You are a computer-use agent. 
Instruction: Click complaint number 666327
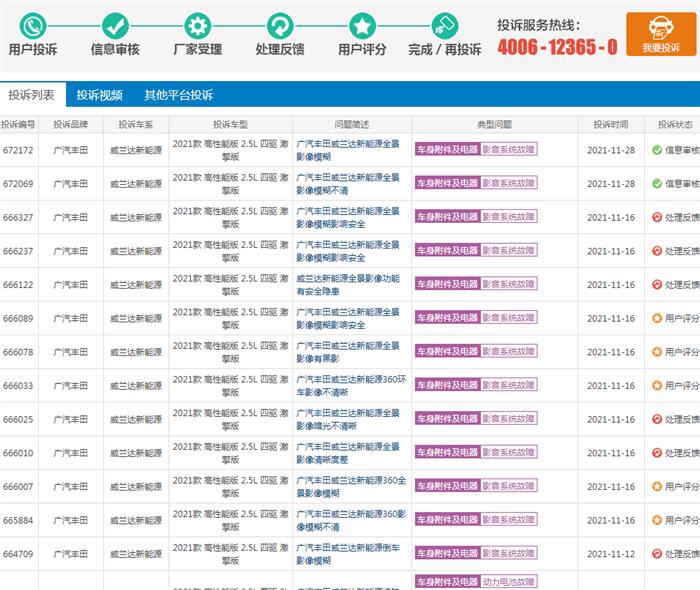[18, 217]
